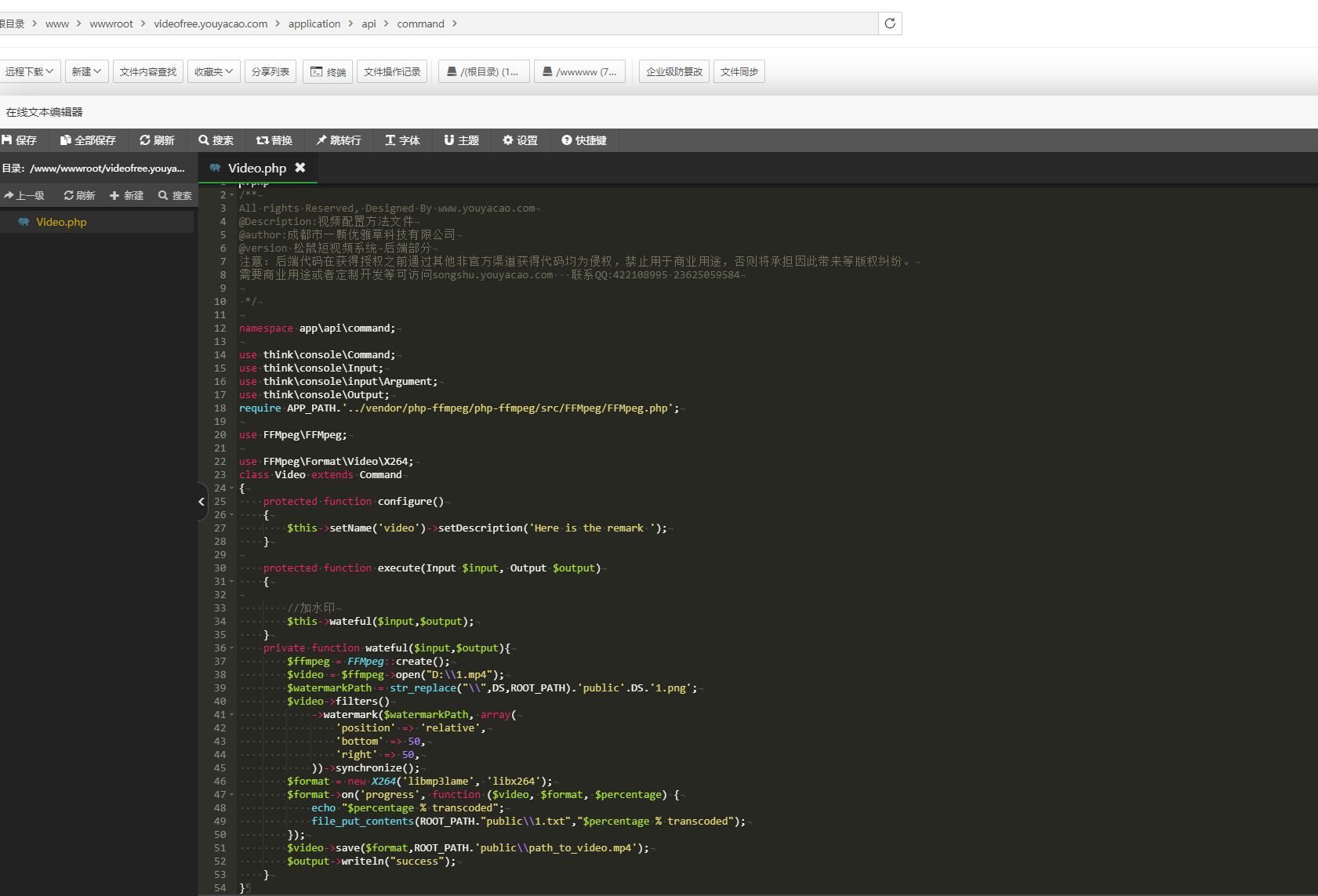This screenshot has height=896, width=1318.
Task: Click 全部保存 to save all files
Action: click(x=88, y=140)
